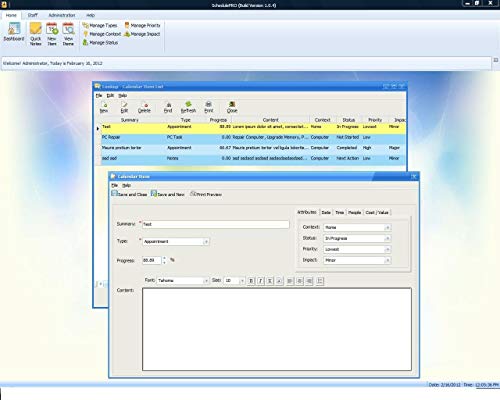Image resolution: width=500 pixels, height=400 pixels.
Task: Open the Type dropdown showing Appointment
Action: pos(206,242)
